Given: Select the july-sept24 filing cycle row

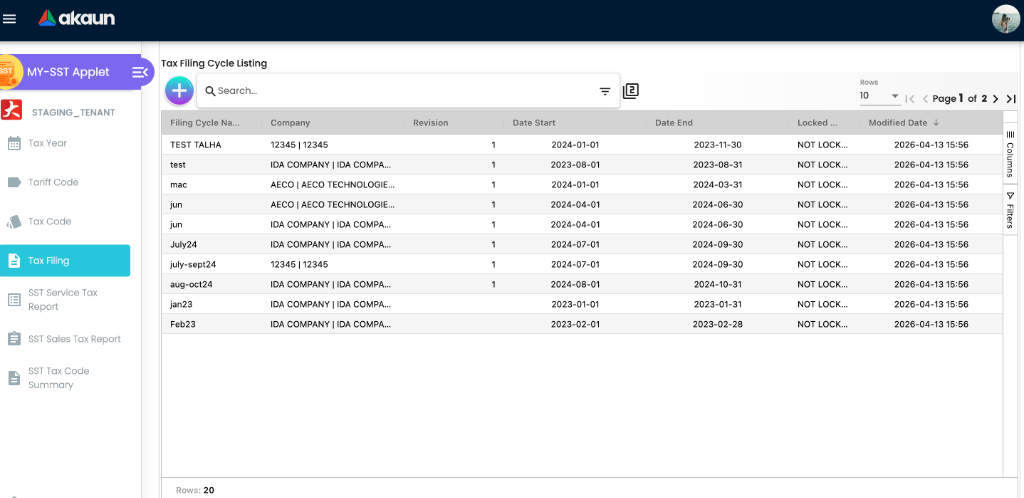Looking at the screenshot, I should pyautogui.click(x=582, y=264).
